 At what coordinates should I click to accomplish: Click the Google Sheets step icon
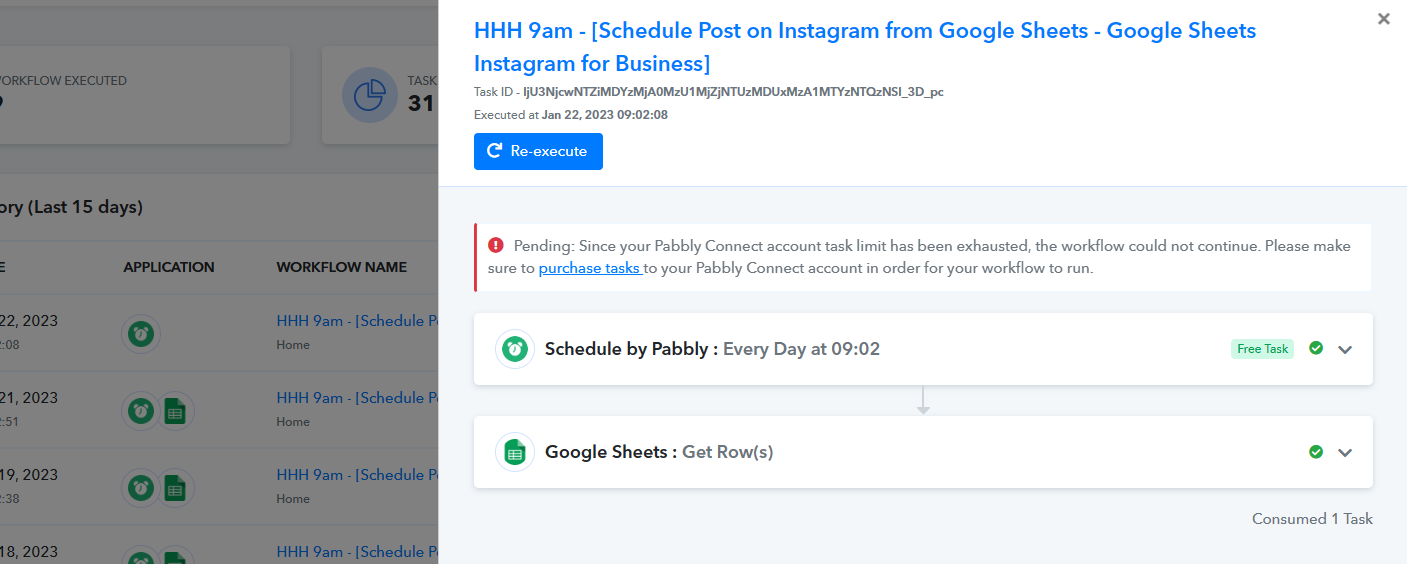tap(515, 452)
